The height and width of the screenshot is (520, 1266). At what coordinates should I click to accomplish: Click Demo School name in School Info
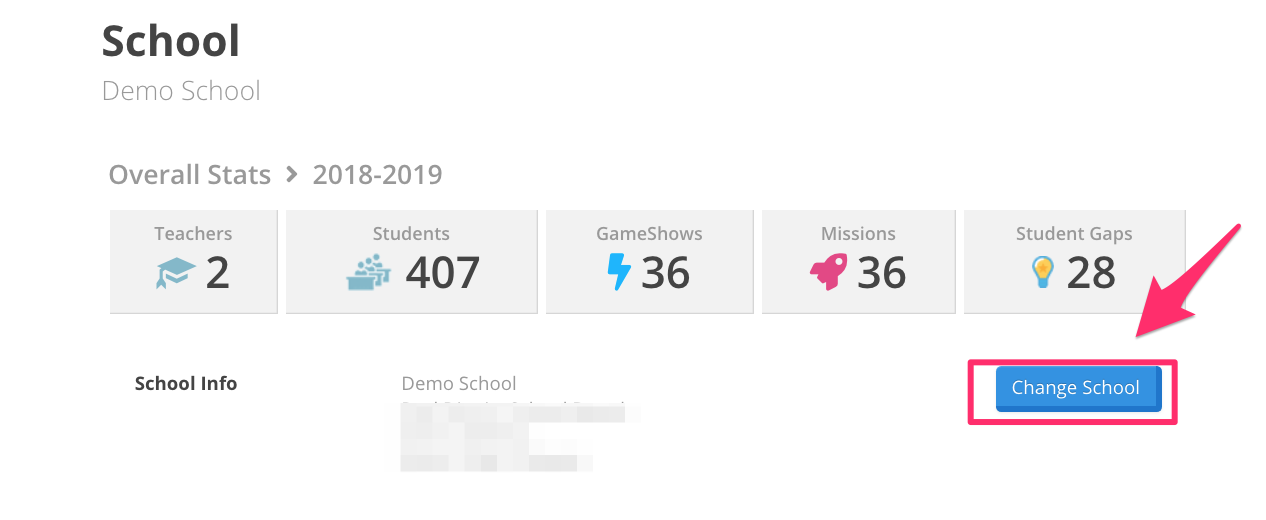coord(459,383)
